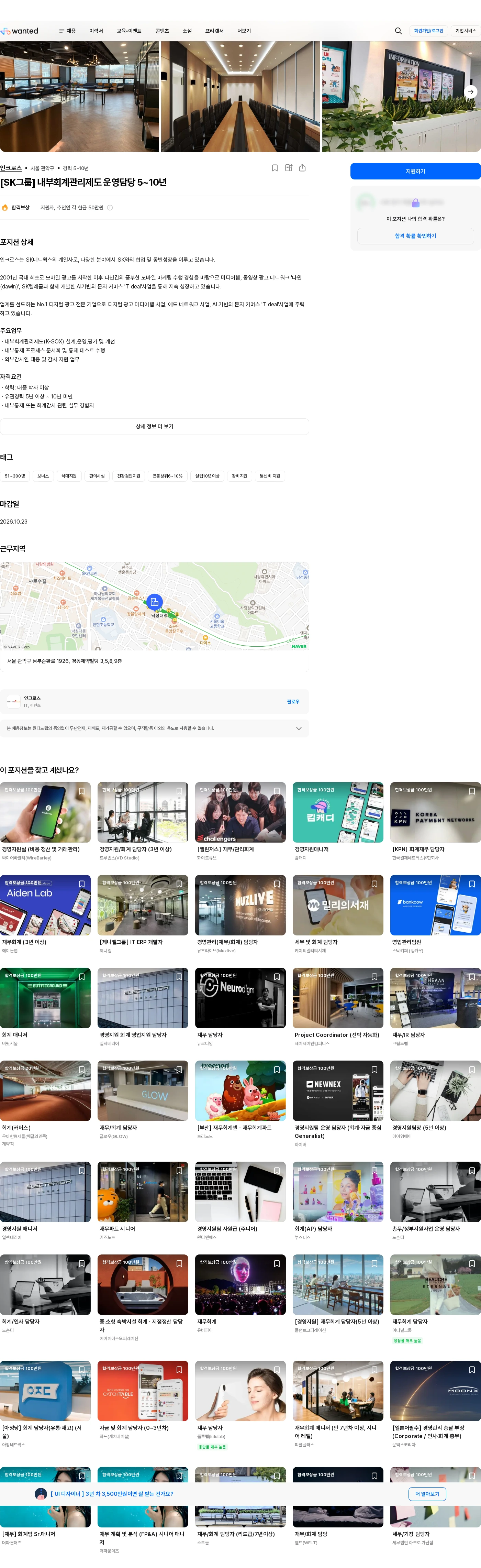
Task: Open UI 디자이너 3,500만원 banner link
Action: pyautogui.click(x=112, y=1494)
